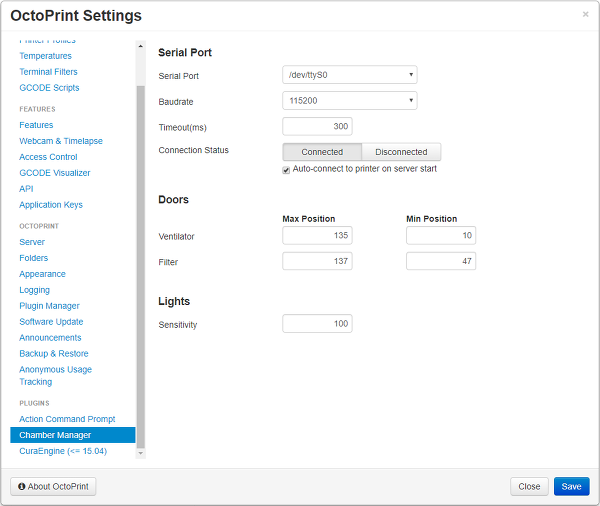Click the sidebar scrollbar thumb

140,266
